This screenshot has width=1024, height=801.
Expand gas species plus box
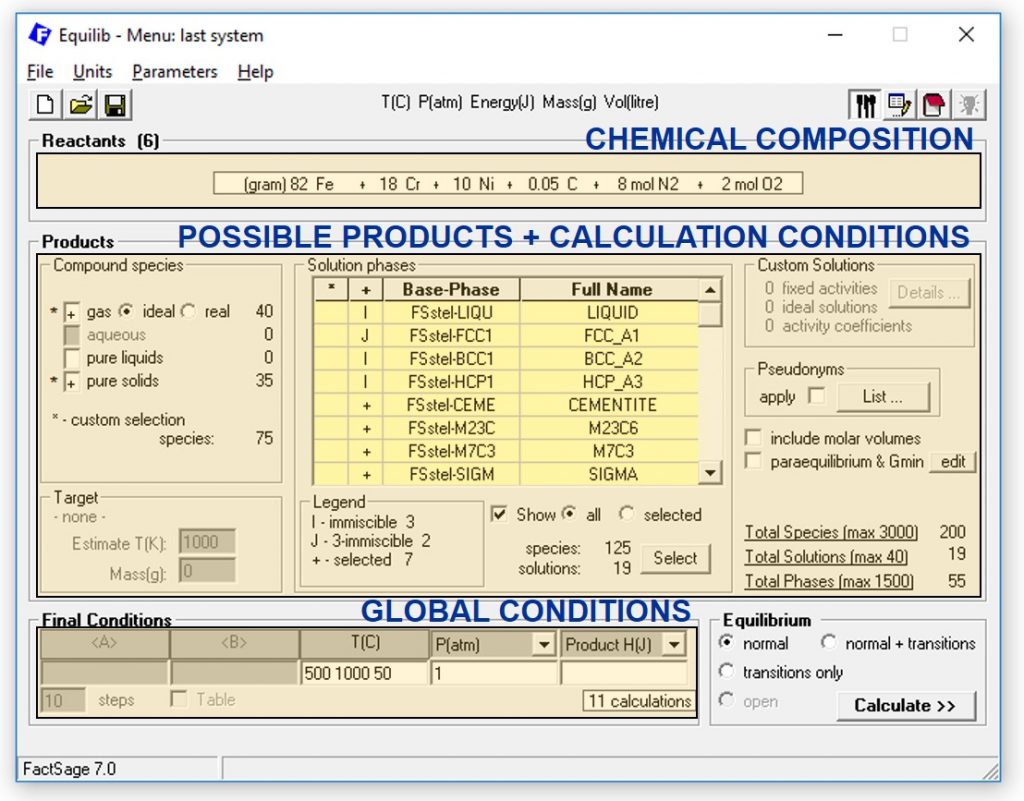pyautogui.click(x=71, y=312)
